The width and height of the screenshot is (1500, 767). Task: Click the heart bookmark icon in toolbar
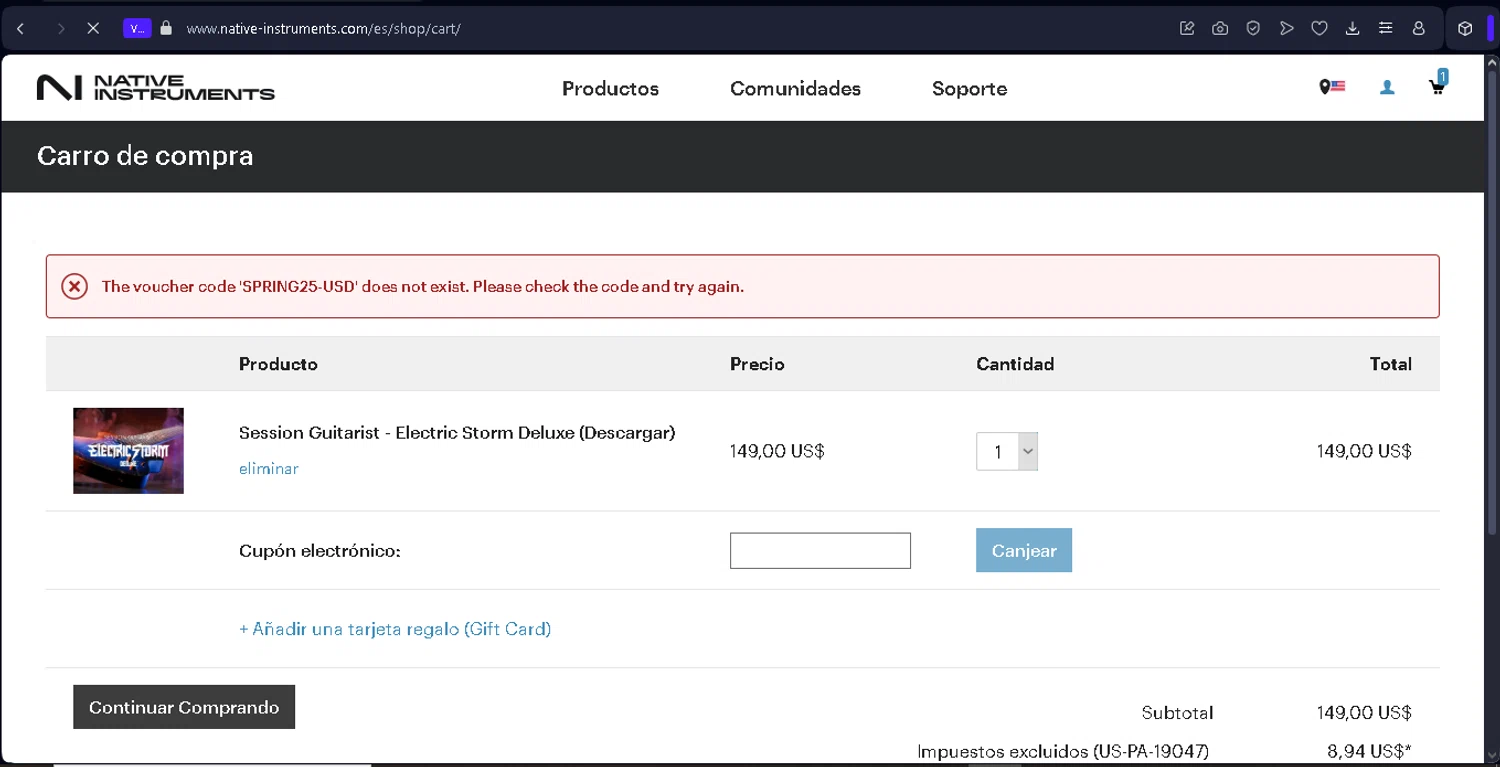pos(1319,28)
